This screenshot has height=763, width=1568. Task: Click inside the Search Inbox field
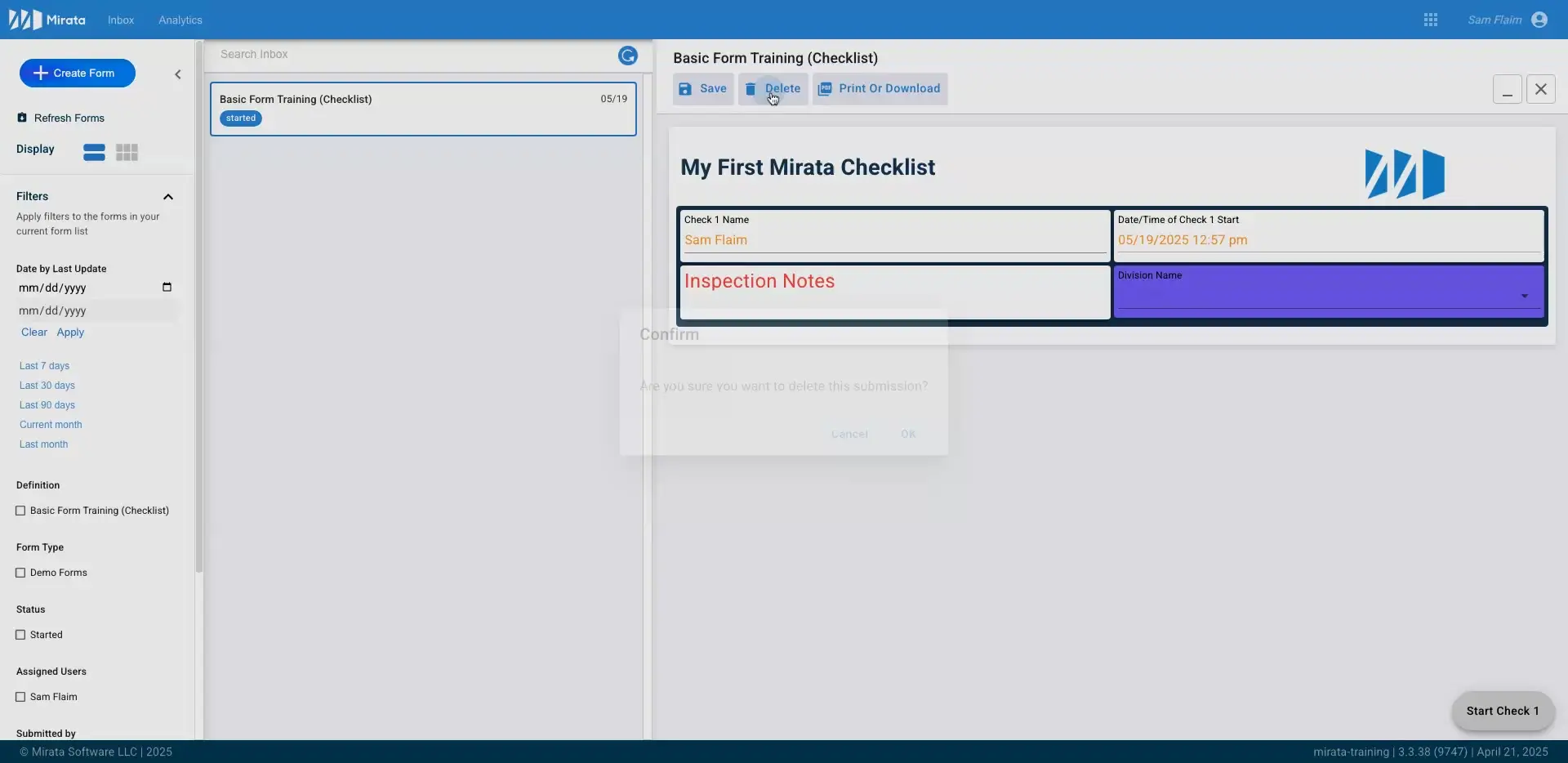tap(367, 54)
